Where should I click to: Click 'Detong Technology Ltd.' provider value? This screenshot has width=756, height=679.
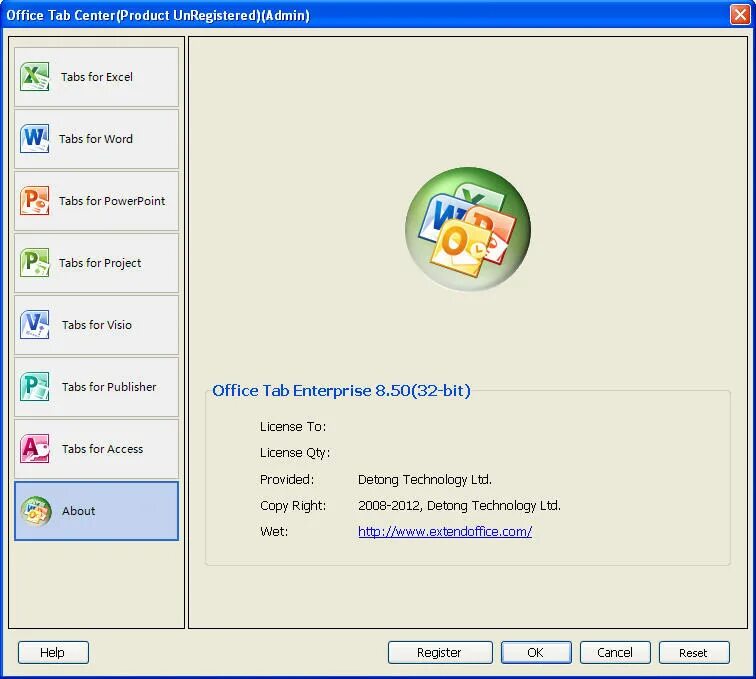click(425, 479)
